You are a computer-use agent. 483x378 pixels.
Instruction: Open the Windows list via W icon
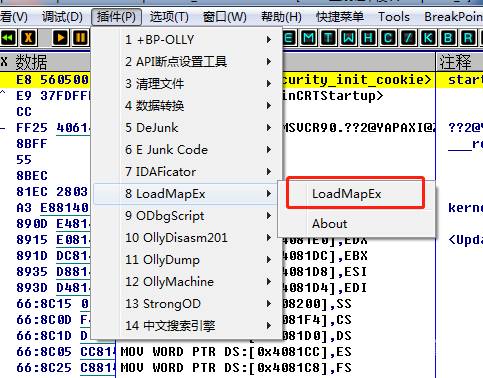click(348, 38)
